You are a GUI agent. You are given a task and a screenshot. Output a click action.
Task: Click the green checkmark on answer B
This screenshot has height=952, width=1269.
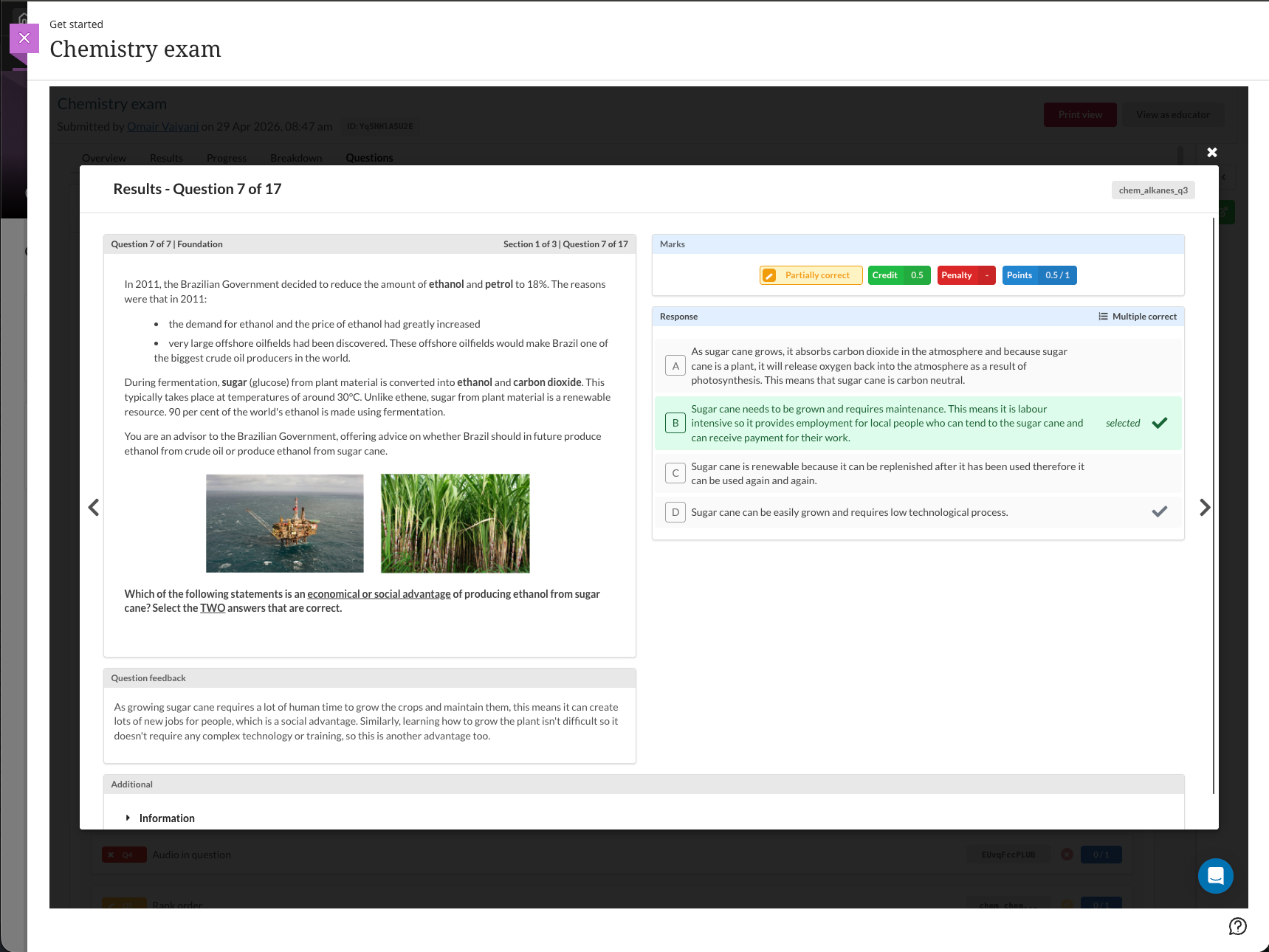[1160, 423]
